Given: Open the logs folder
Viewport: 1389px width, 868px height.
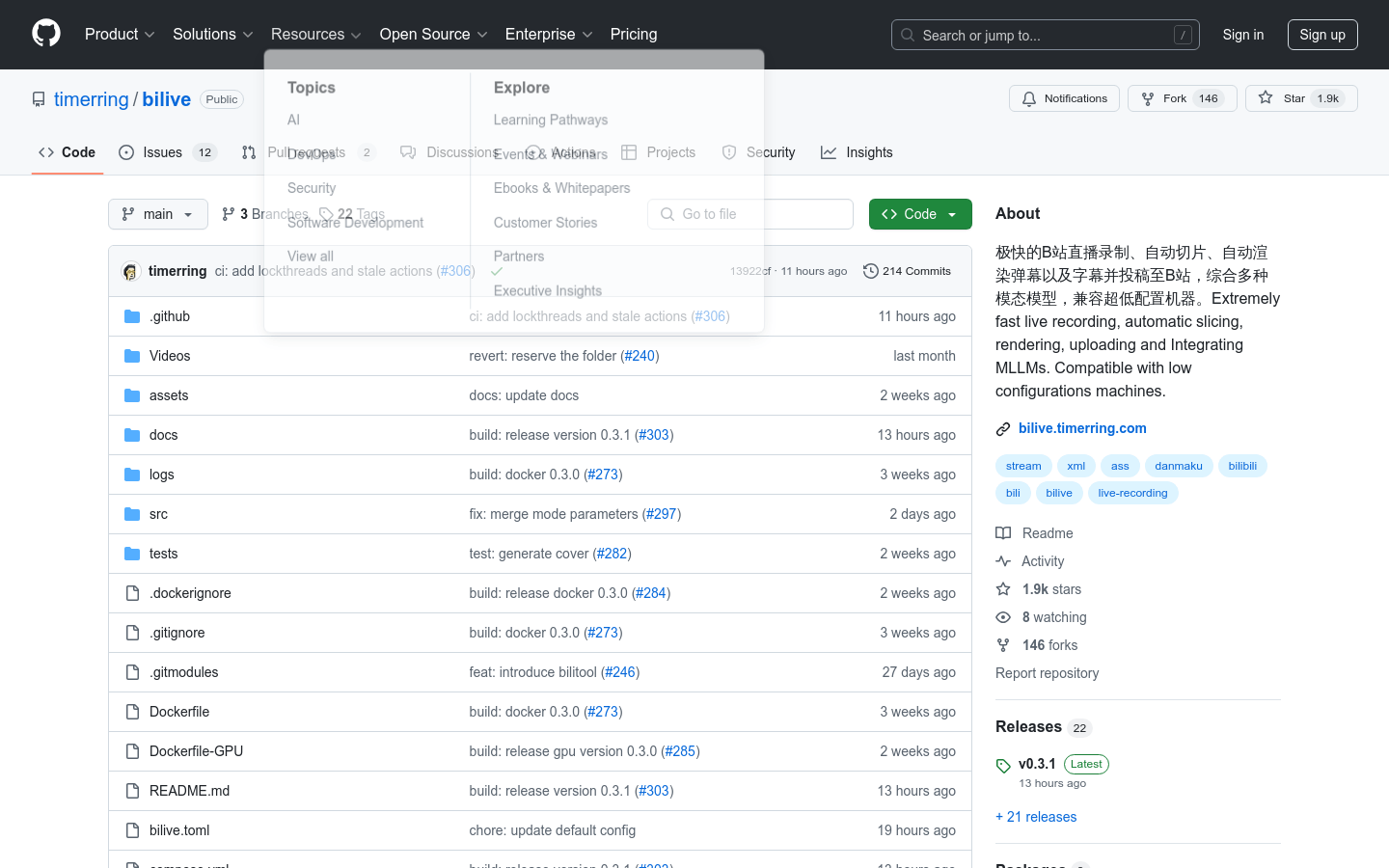Looking at the screenshot, I should (x=162, y=475).
